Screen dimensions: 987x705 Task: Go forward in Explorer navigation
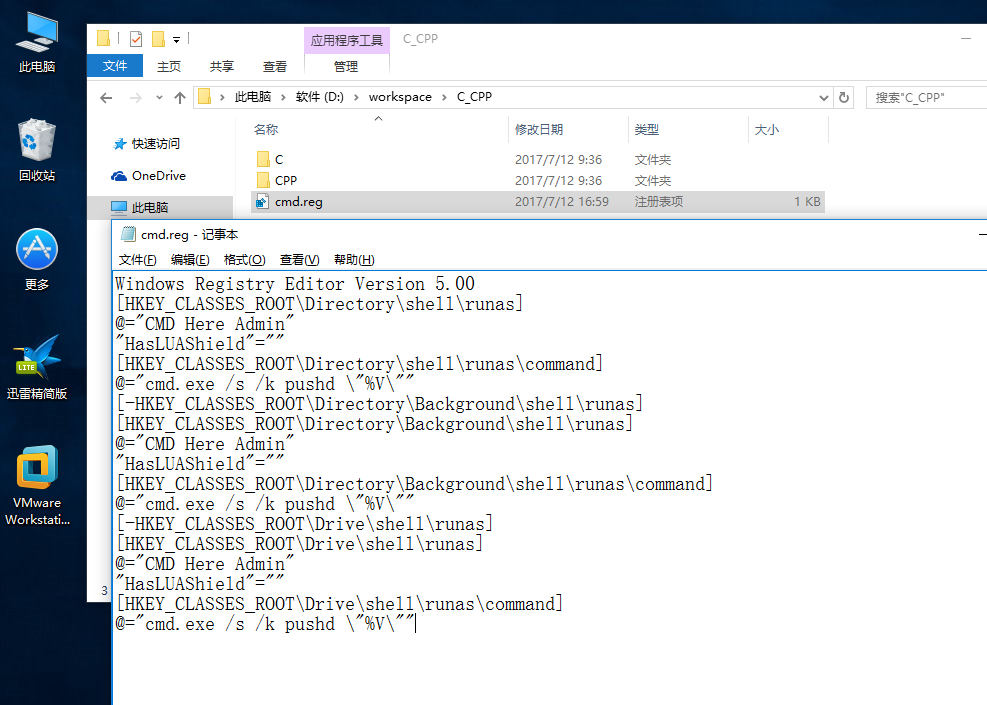pos(135,98)
